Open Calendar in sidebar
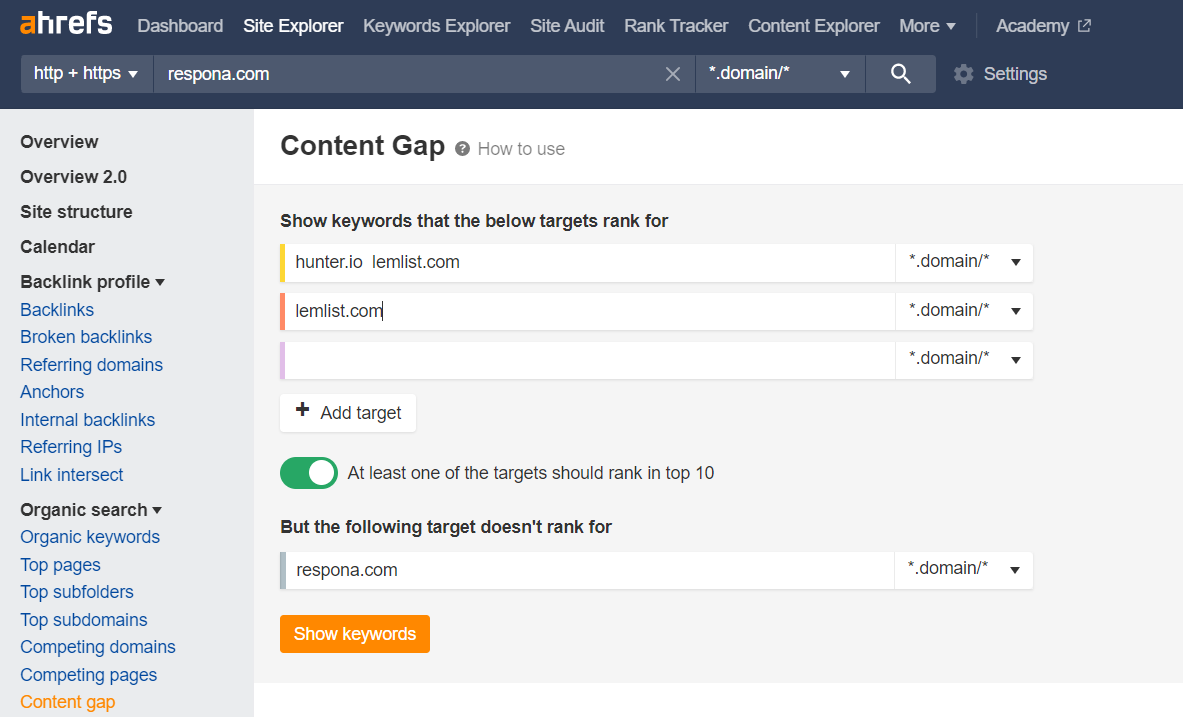This screenshot has width=1183, height=717. click(x=57, y=247)
